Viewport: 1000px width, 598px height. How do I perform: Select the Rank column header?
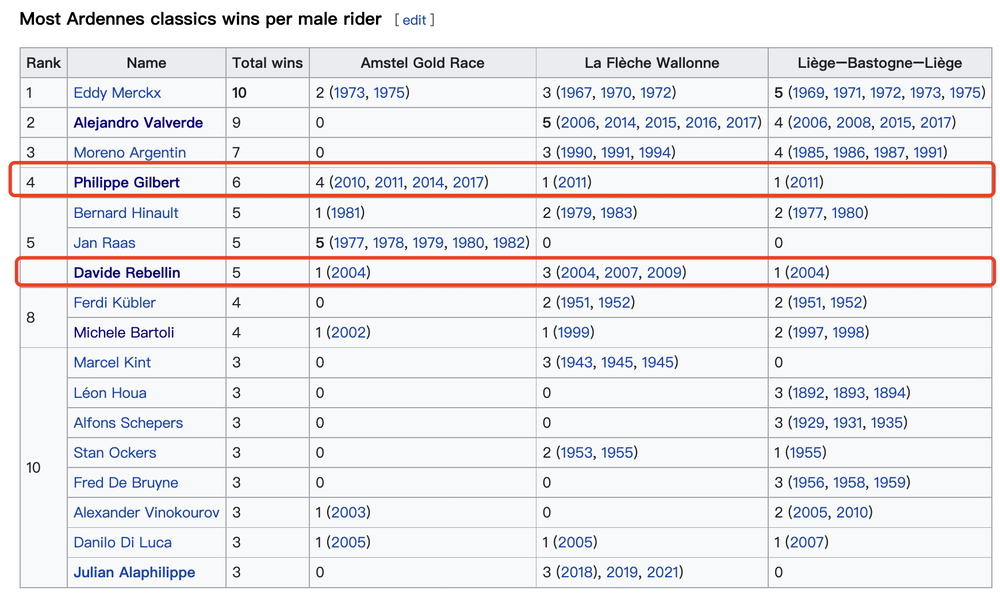click(x=43, y=62)
